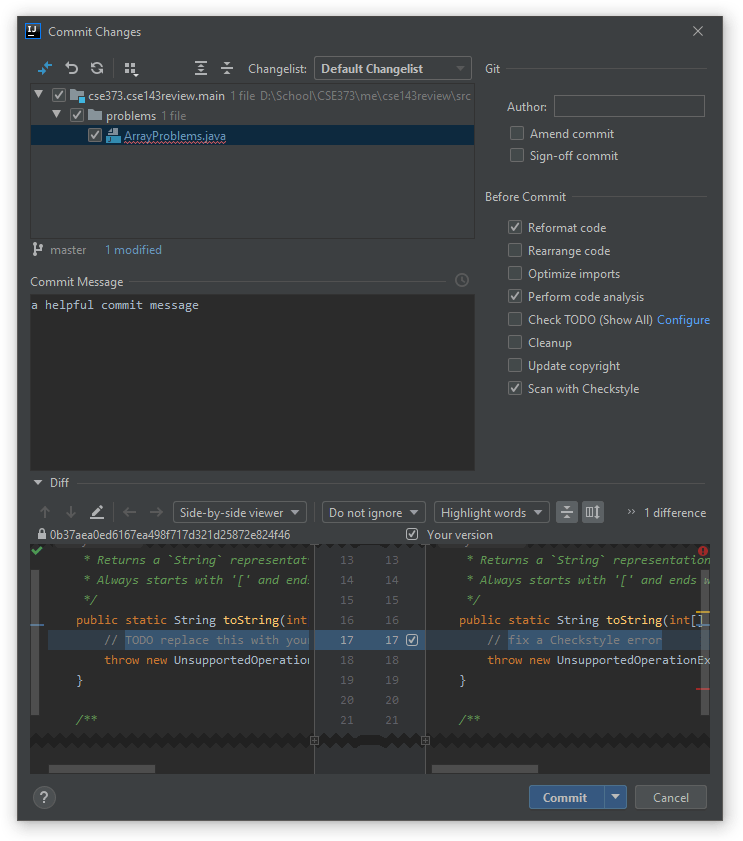Screen dimensions: 743x841
Task: Enable the Amend commit checkbox
Action: pos(517,133)
